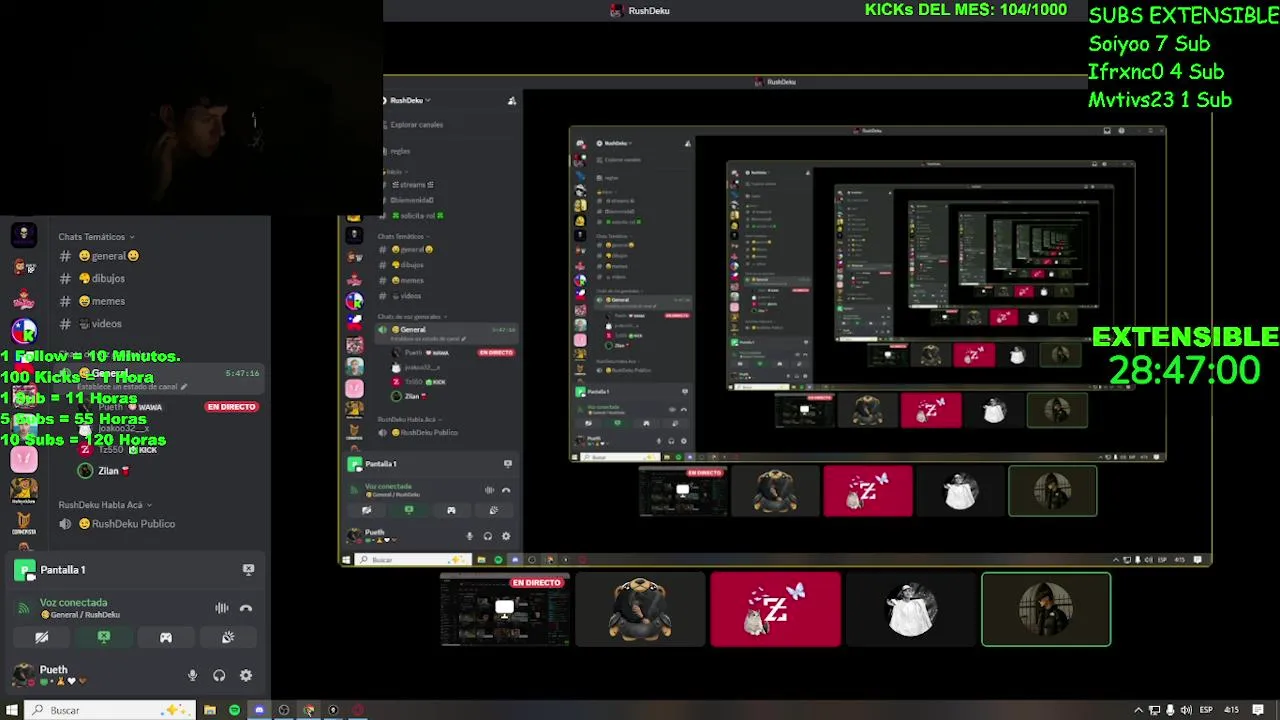The height and width of the screenshot is (720, 1280).
Task: Open Spotify from the taskbar
Action: (234, 710)
